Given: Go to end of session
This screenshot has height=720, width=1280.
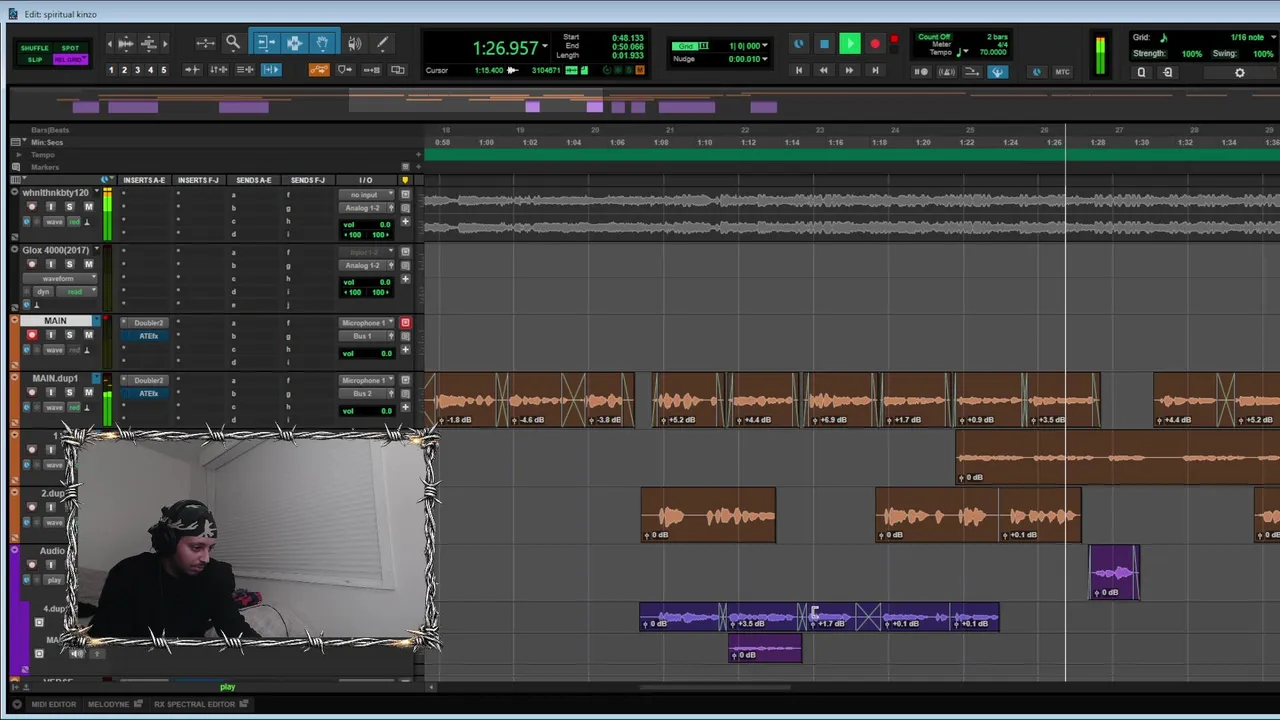Looking at the screenshot, I should pyautogui.click(x=875, y=71).
